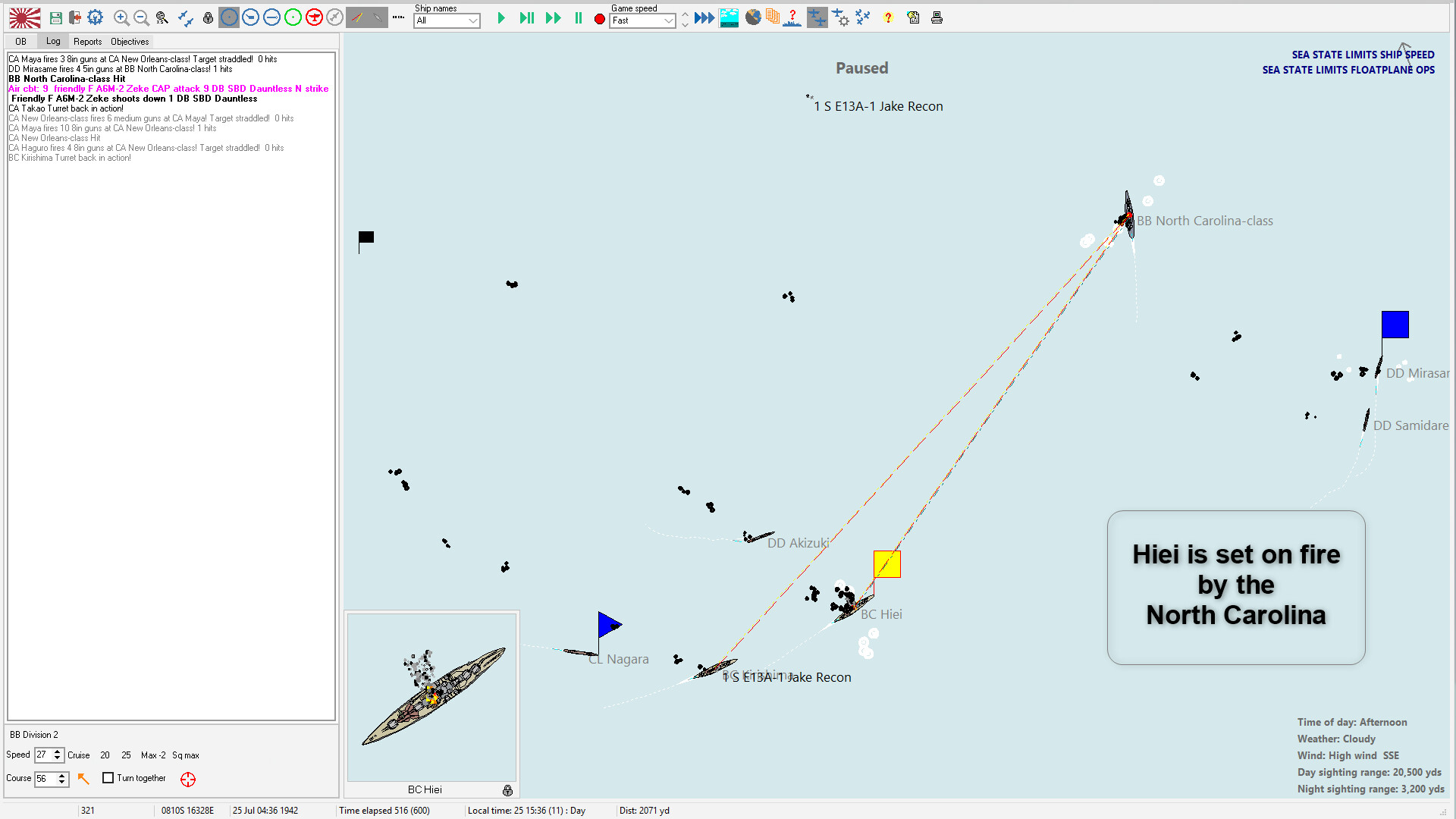Select the red air operations tool

tap(314, 17)
